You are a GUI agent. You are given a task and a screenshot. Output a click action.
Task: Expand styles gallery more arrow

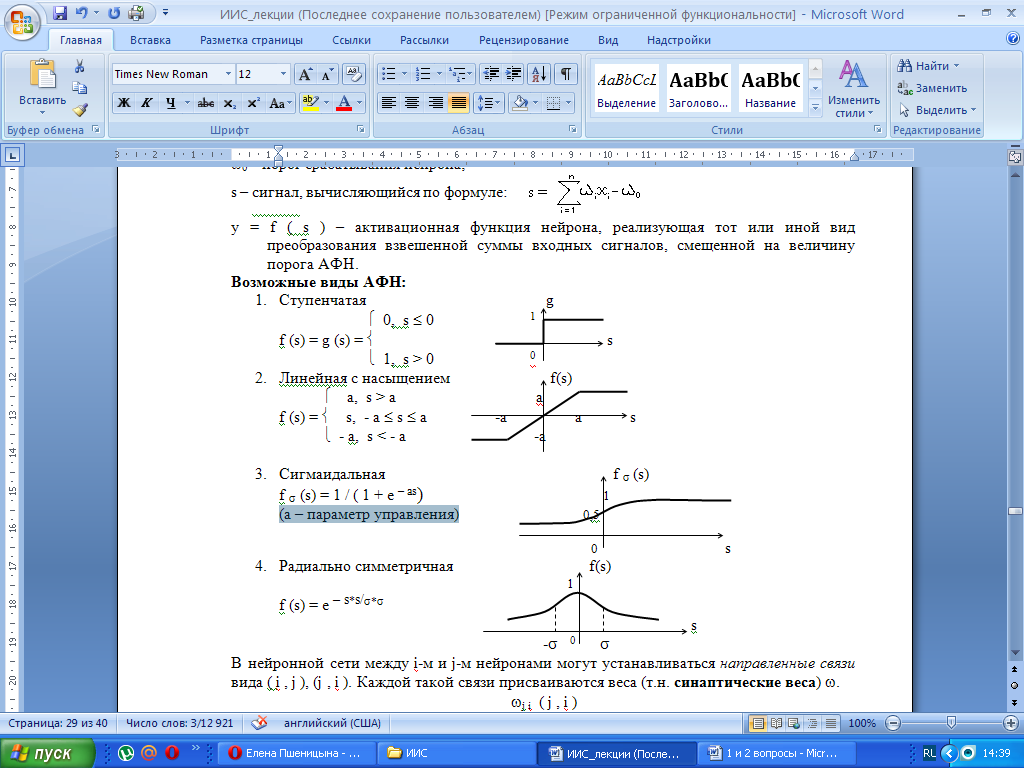tap(815, 109)
